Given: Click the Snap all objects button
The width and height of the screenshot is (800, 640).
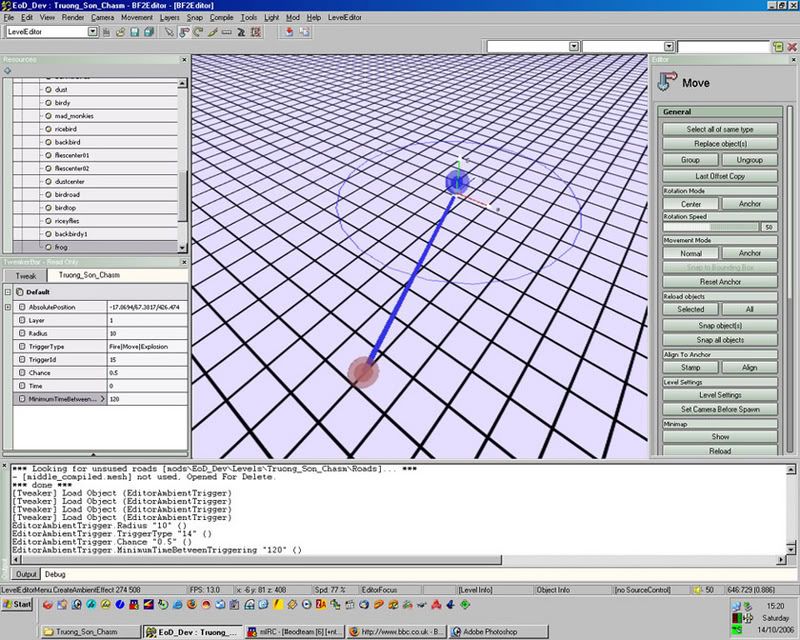Looking at the screenshot, I should coord(720,340).
